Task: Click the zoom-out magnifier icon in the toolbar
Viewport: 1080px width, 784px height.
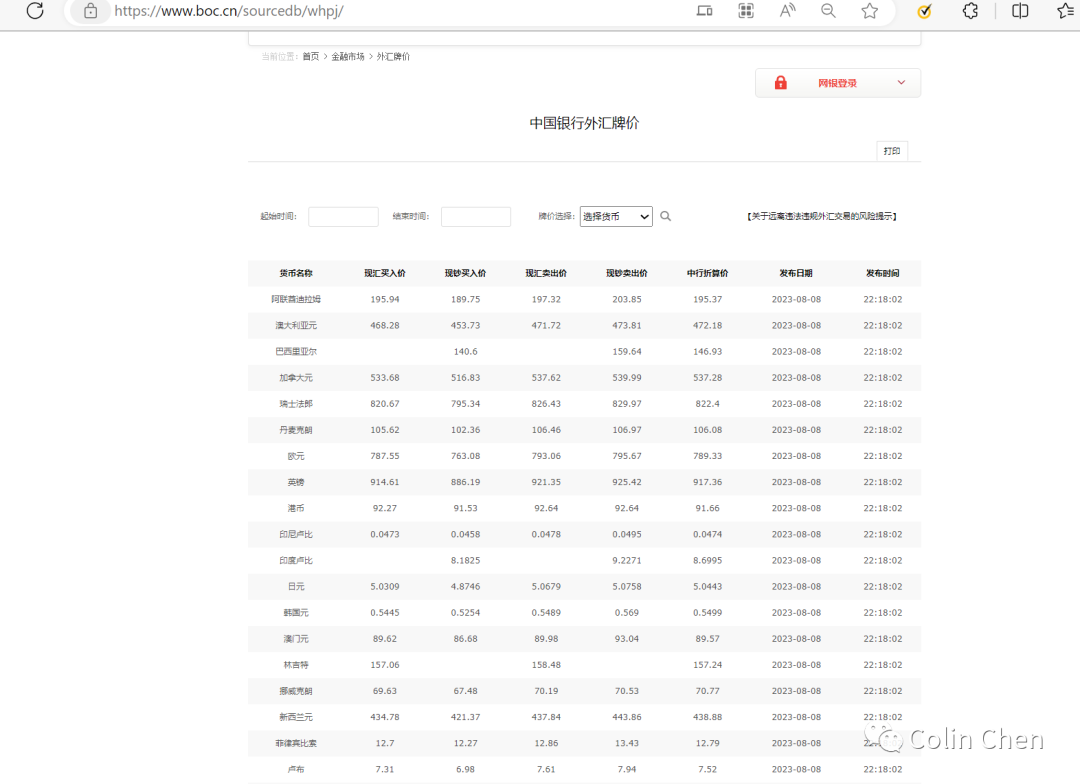Action: 827,12
